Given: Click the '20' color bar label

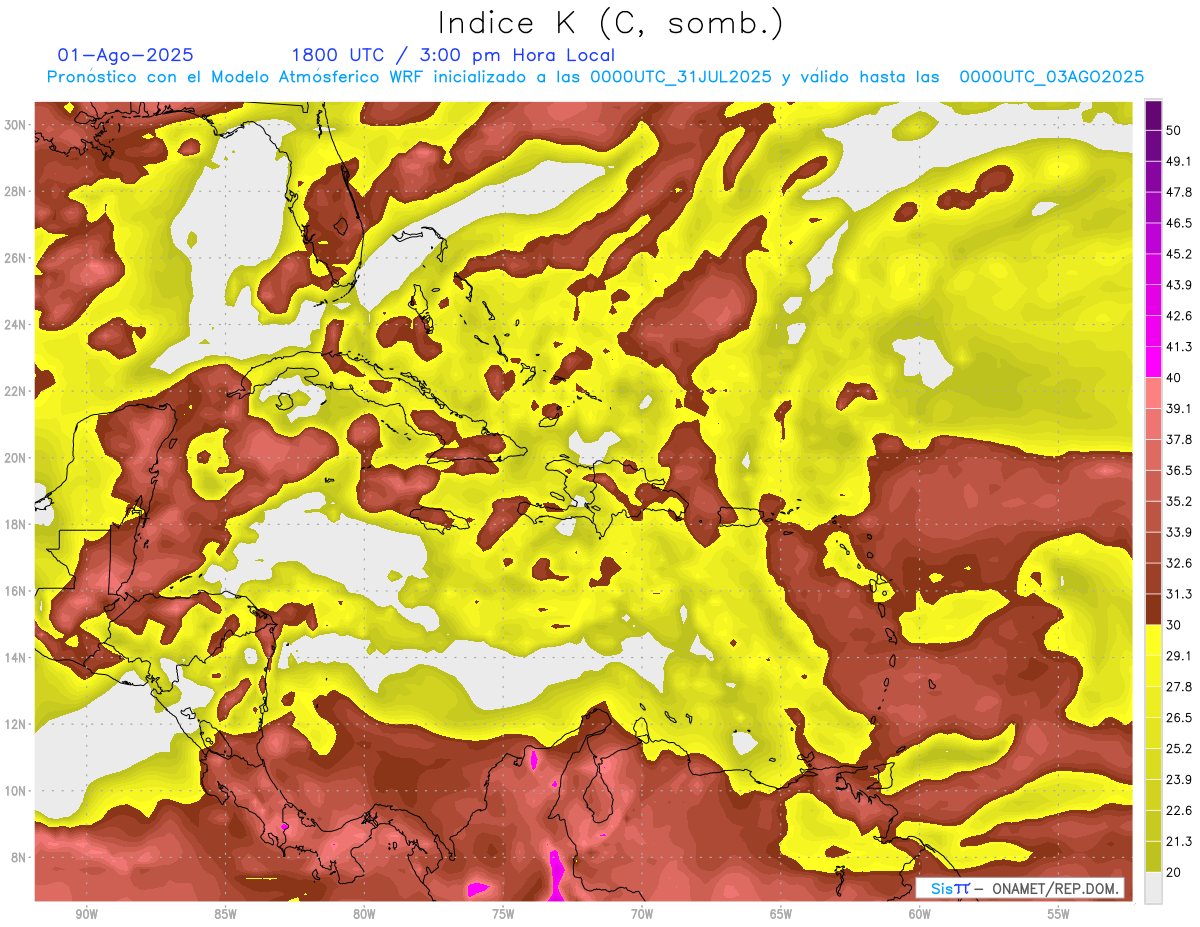Looking at the screenshot, I should [1174, 873].
